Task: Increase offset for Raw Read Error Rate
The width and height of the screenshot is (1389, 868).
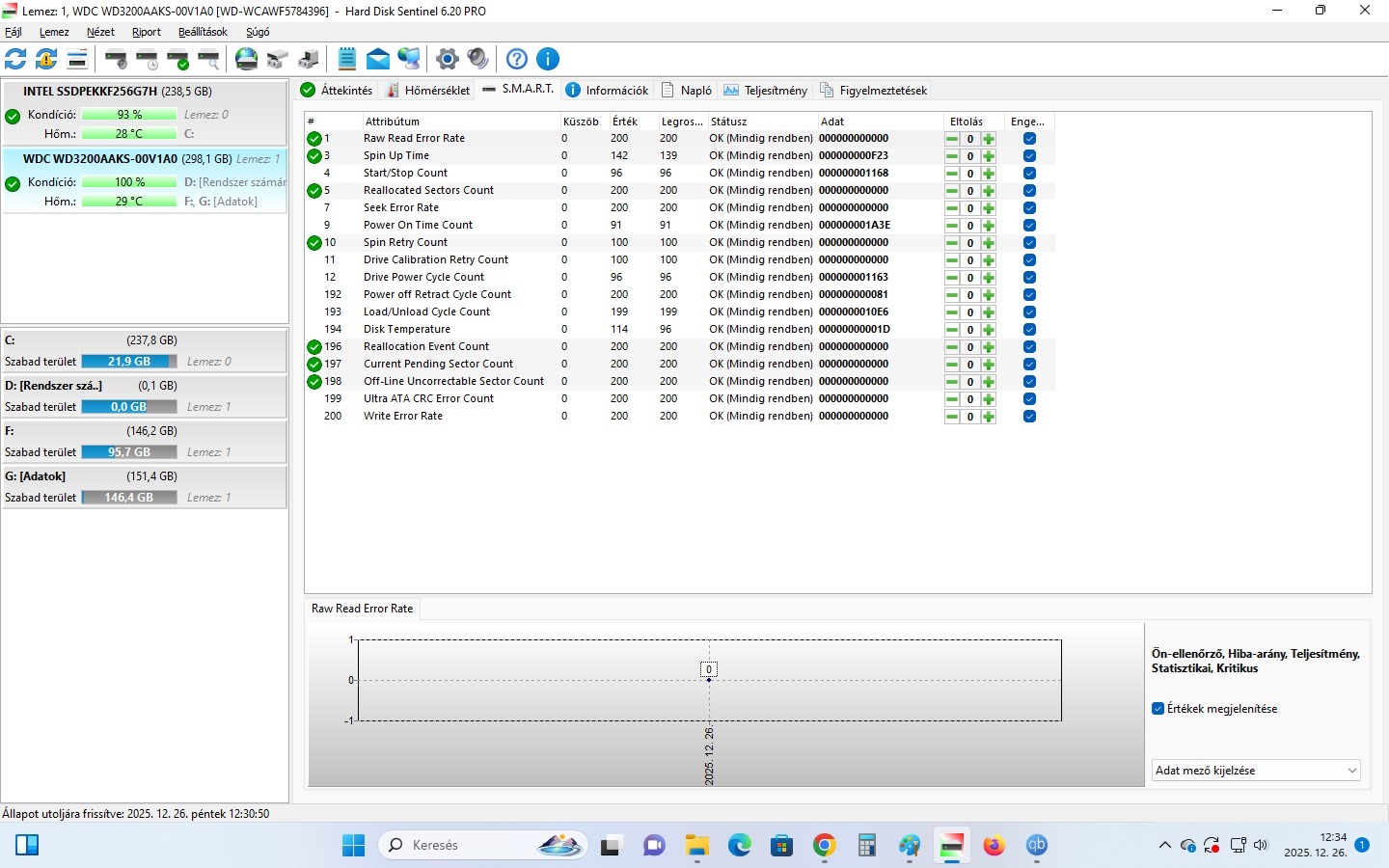Action: pyautogui.click(x=989, y=139)
